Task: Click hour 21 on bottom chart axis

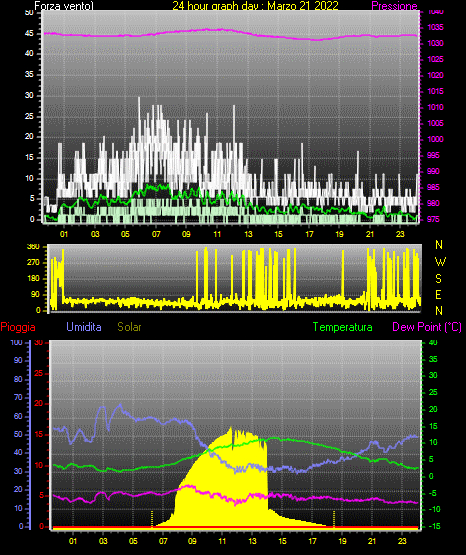Action: pos(372,541)
